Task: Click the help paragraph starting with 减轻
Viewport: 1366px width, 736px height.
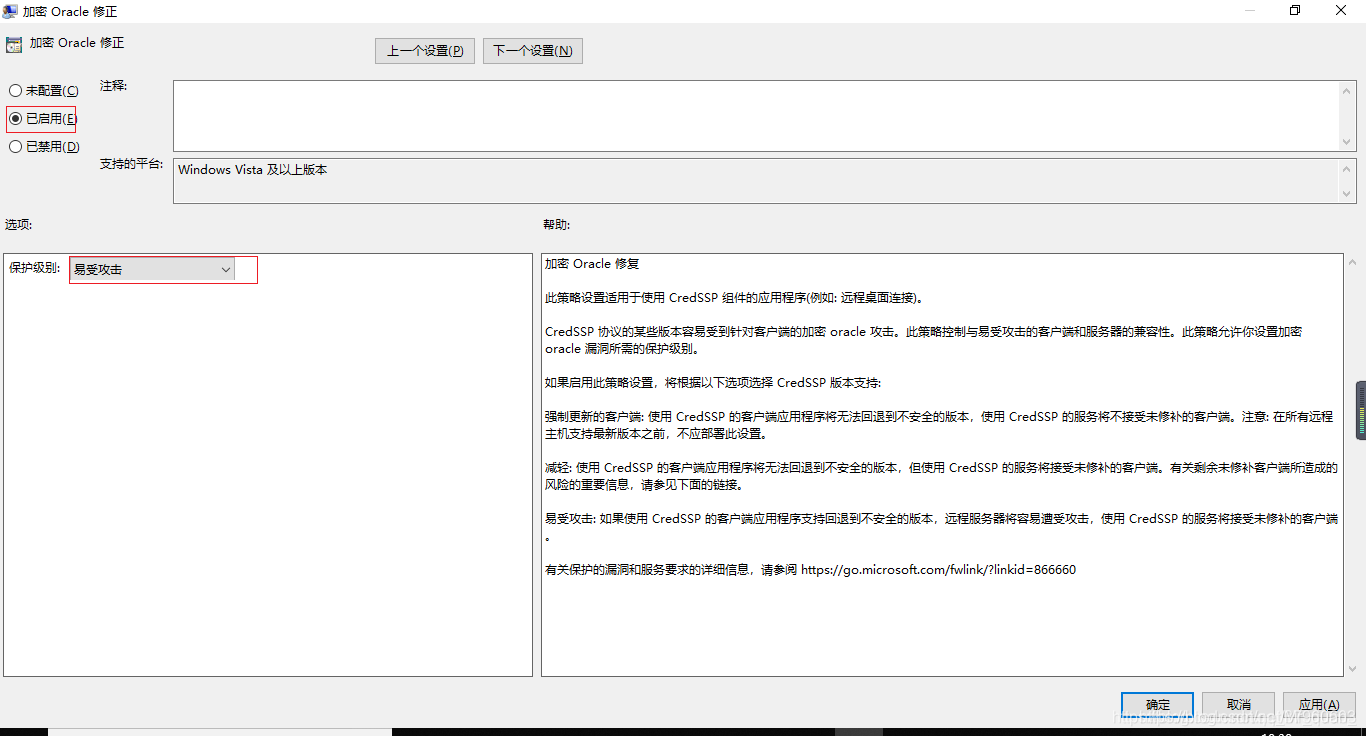Action: (941, 476)
